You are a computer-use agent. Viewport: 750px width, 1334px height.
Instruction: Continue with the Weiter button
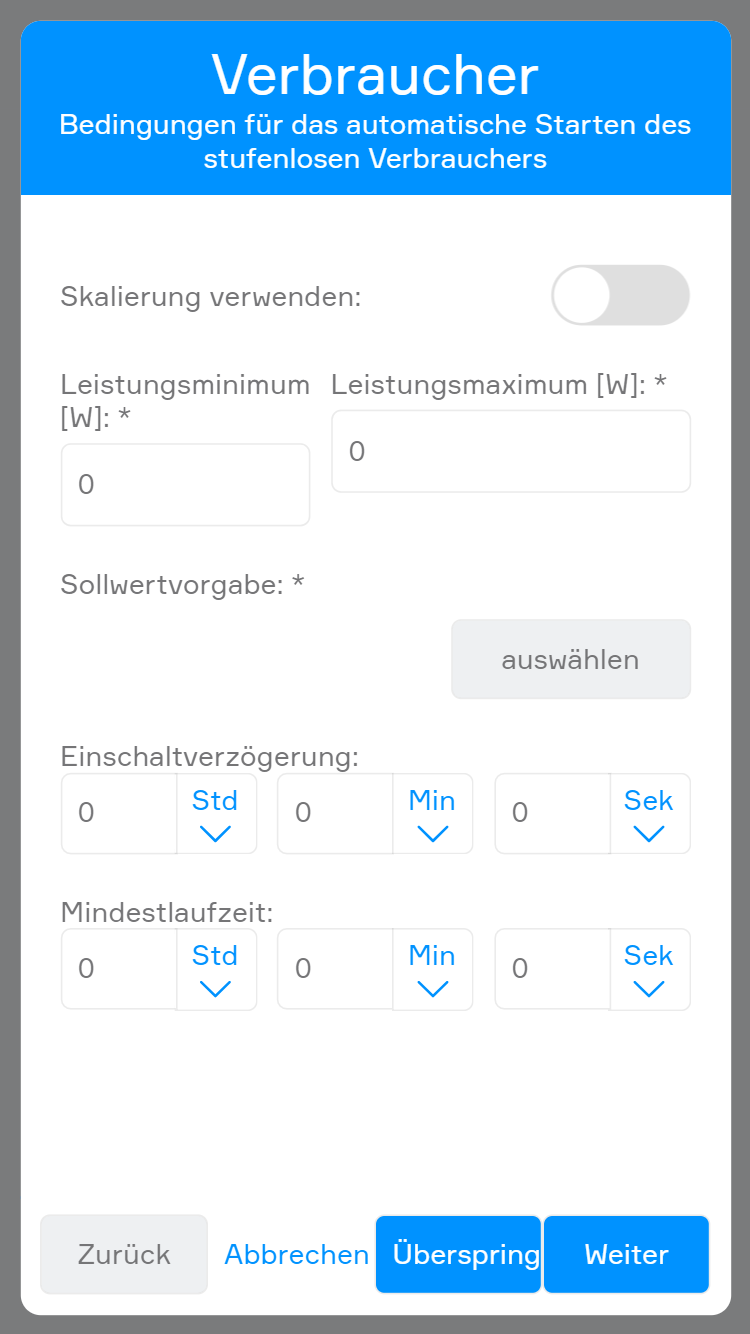tap(626, 1254)
